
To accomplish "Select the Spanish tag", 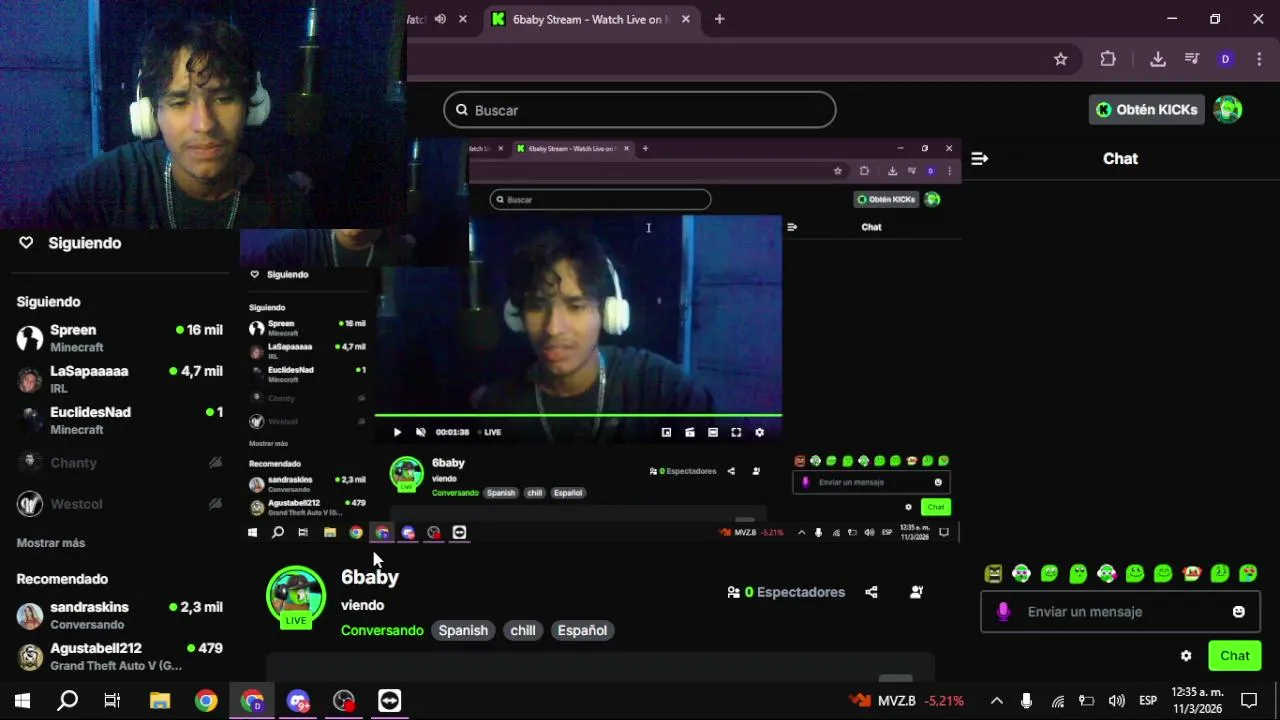I will tap(463, 630).
